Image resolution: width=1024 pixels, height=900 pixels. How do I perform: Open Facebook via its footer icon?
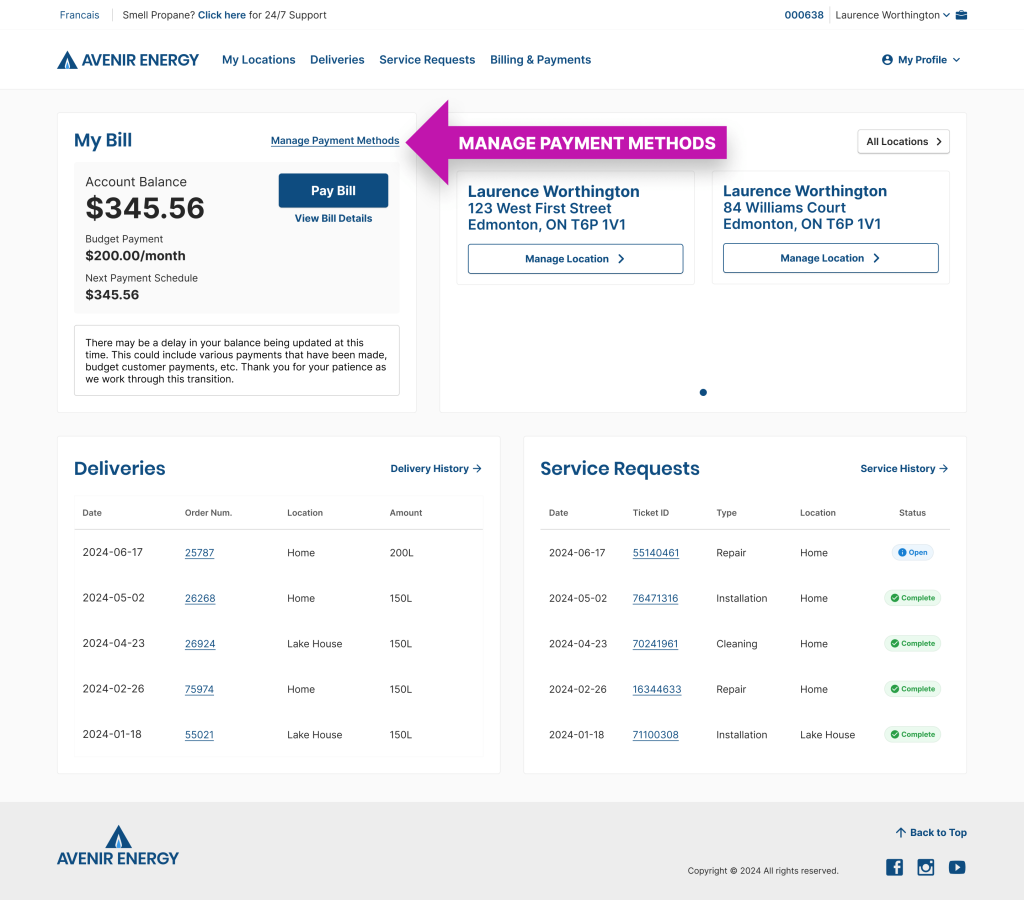click(x=894, y=867)
